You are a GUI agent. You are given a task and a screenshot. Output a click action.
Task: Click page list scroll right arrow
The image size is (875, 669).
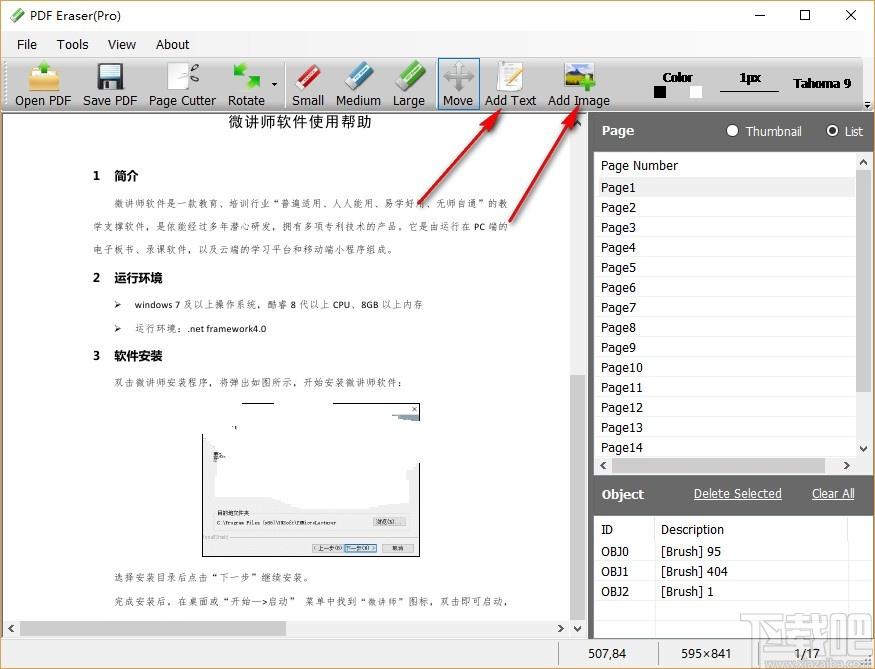847,465
